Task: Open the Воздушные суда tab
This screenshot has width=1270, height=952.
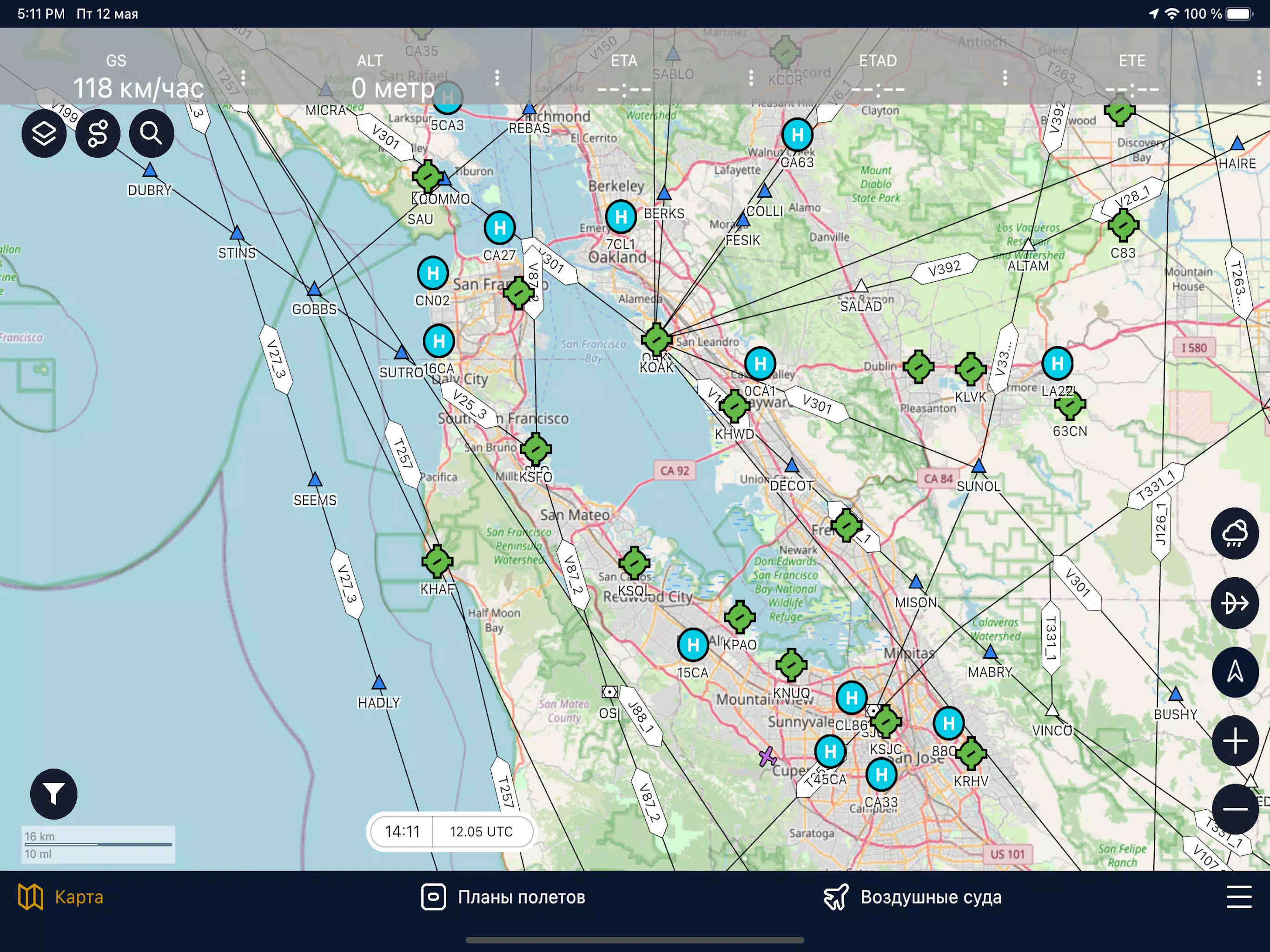Action: [x=913, y=897]
